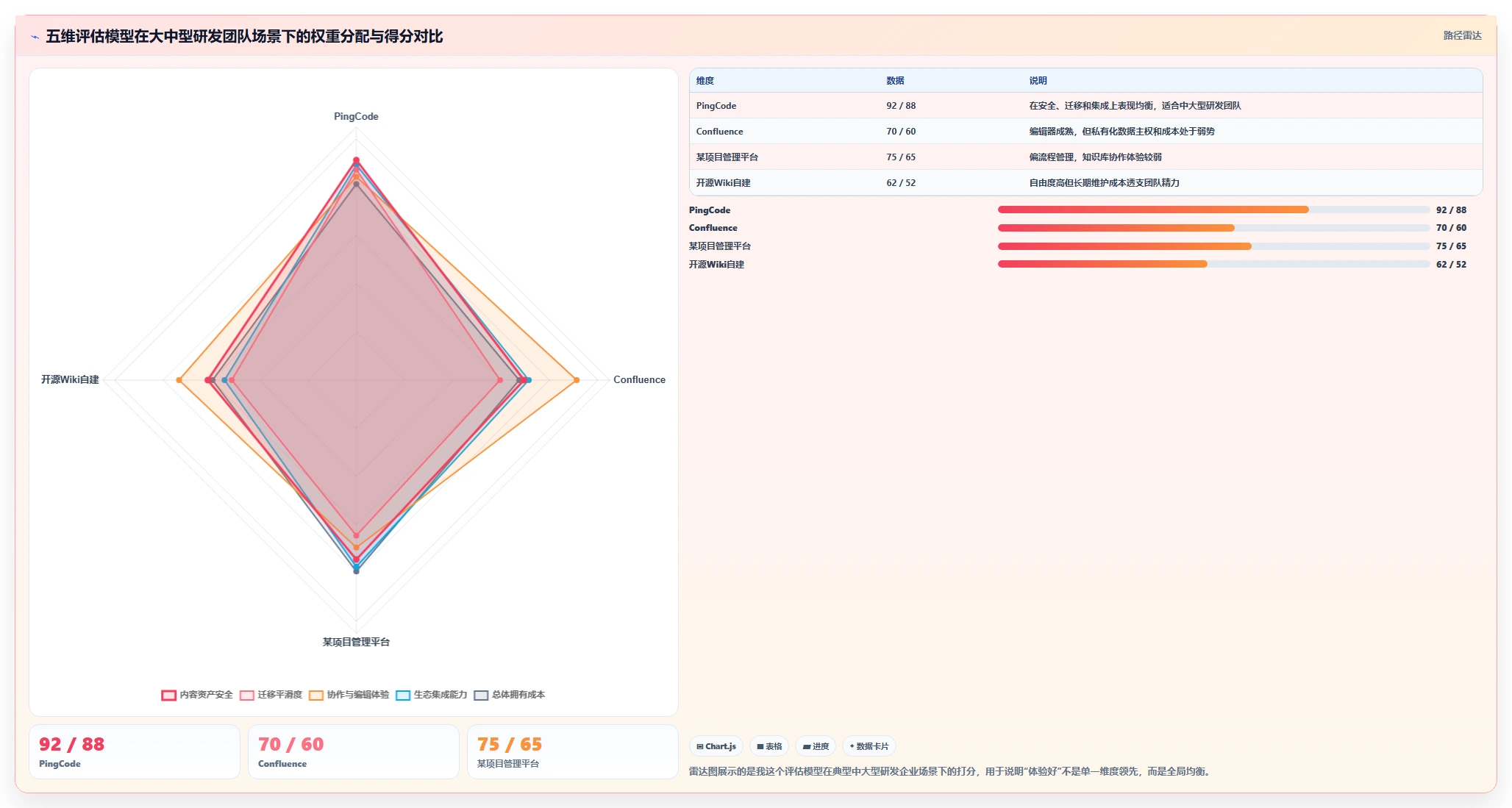Click the 62 / 52 value after the progress bar
Viewport: 1512px width, 808px height.
tap(1451, 265)
